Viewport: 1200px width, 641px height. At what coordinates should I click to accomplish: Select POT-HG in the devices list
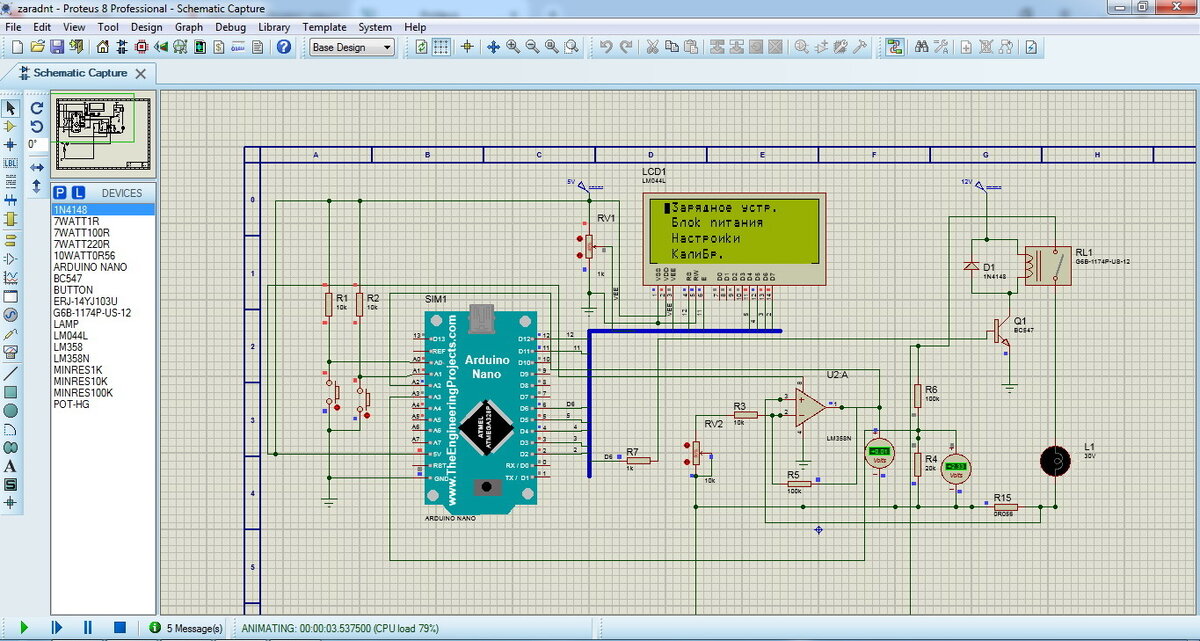pos(104,404)
